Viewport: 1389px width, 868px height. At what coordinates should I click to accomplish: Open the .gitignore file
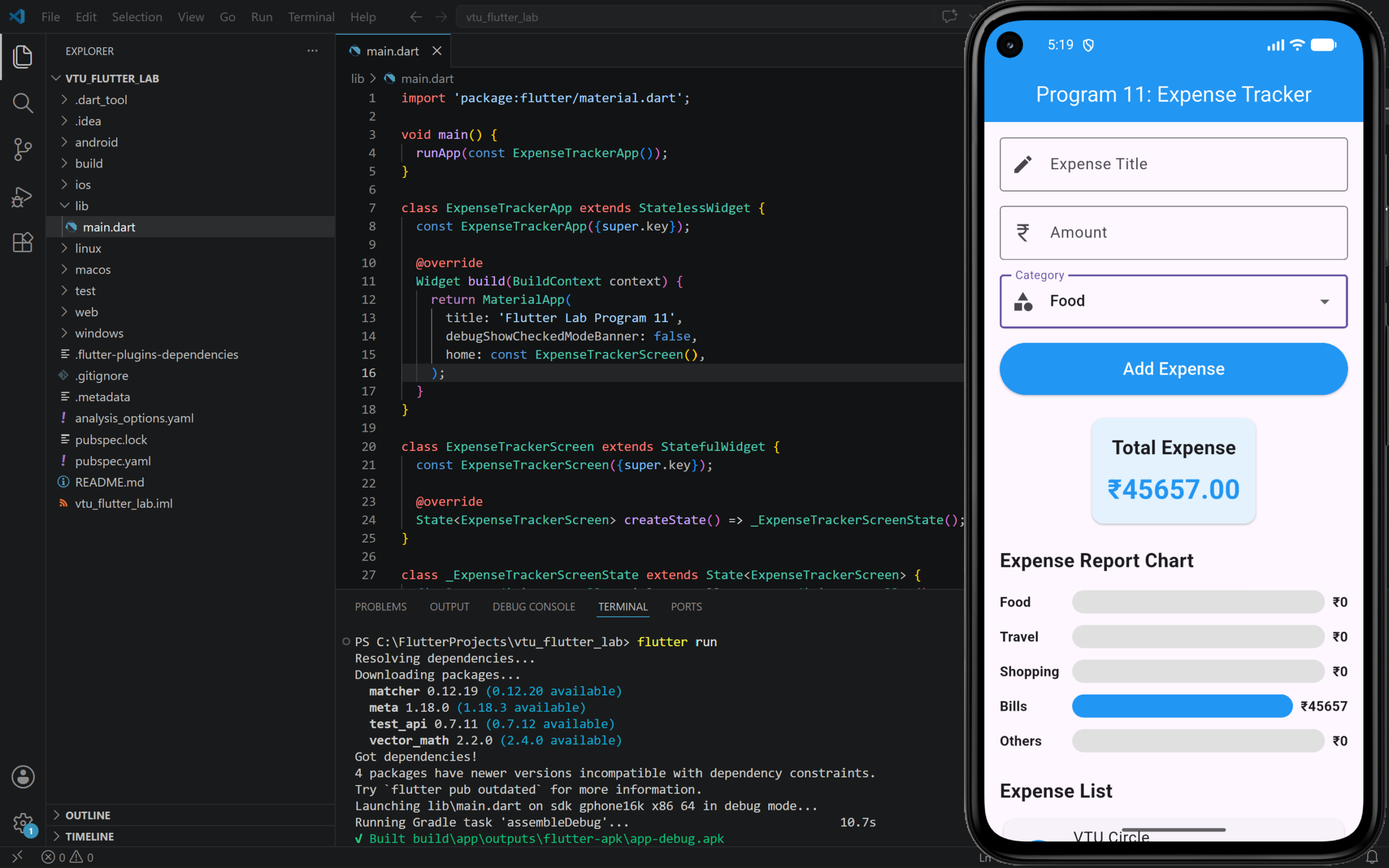tap(190, 375)
